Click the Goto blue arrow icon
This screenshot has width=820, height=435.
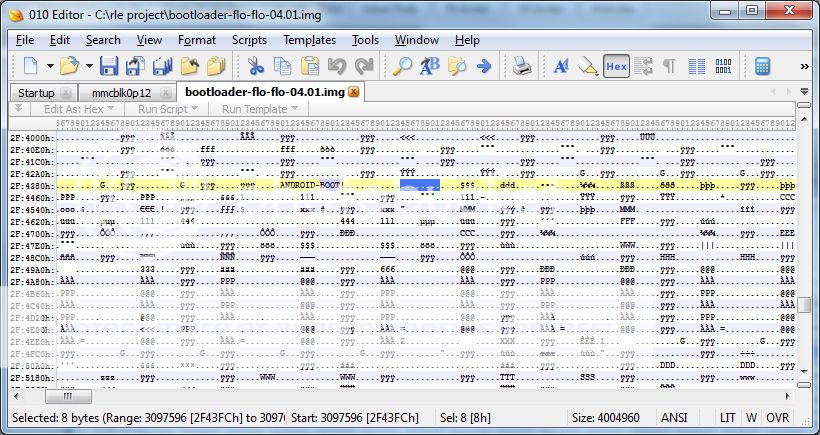485,67
